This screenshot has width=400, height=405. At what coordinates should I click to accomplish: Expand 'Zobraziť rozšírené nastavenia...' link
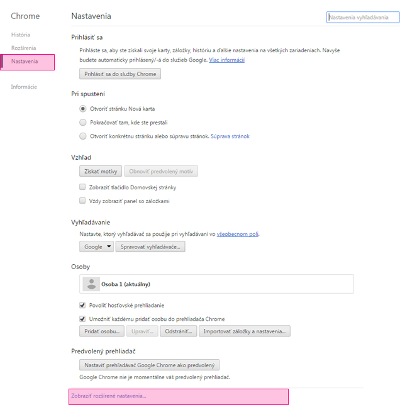click(x=109, y=396)
